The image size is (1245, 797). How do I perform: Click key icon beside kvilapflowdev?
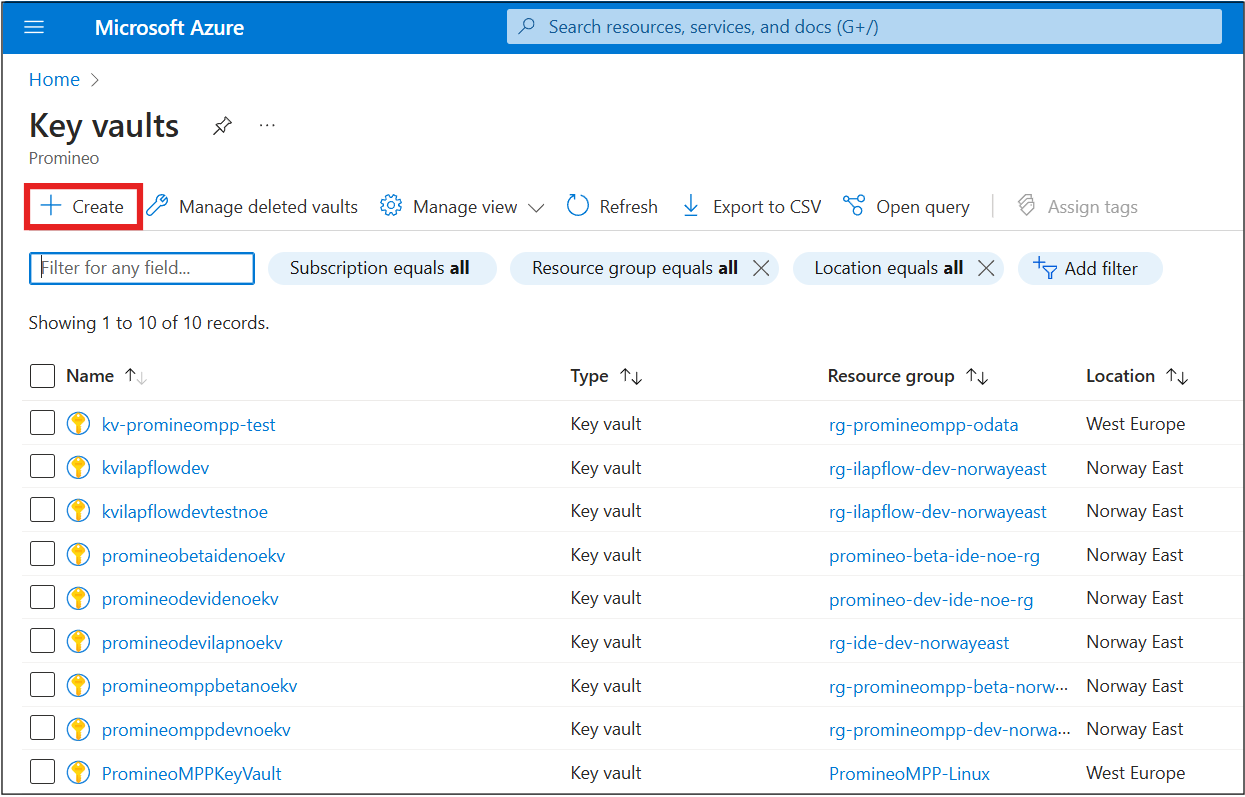pos(78,467)
